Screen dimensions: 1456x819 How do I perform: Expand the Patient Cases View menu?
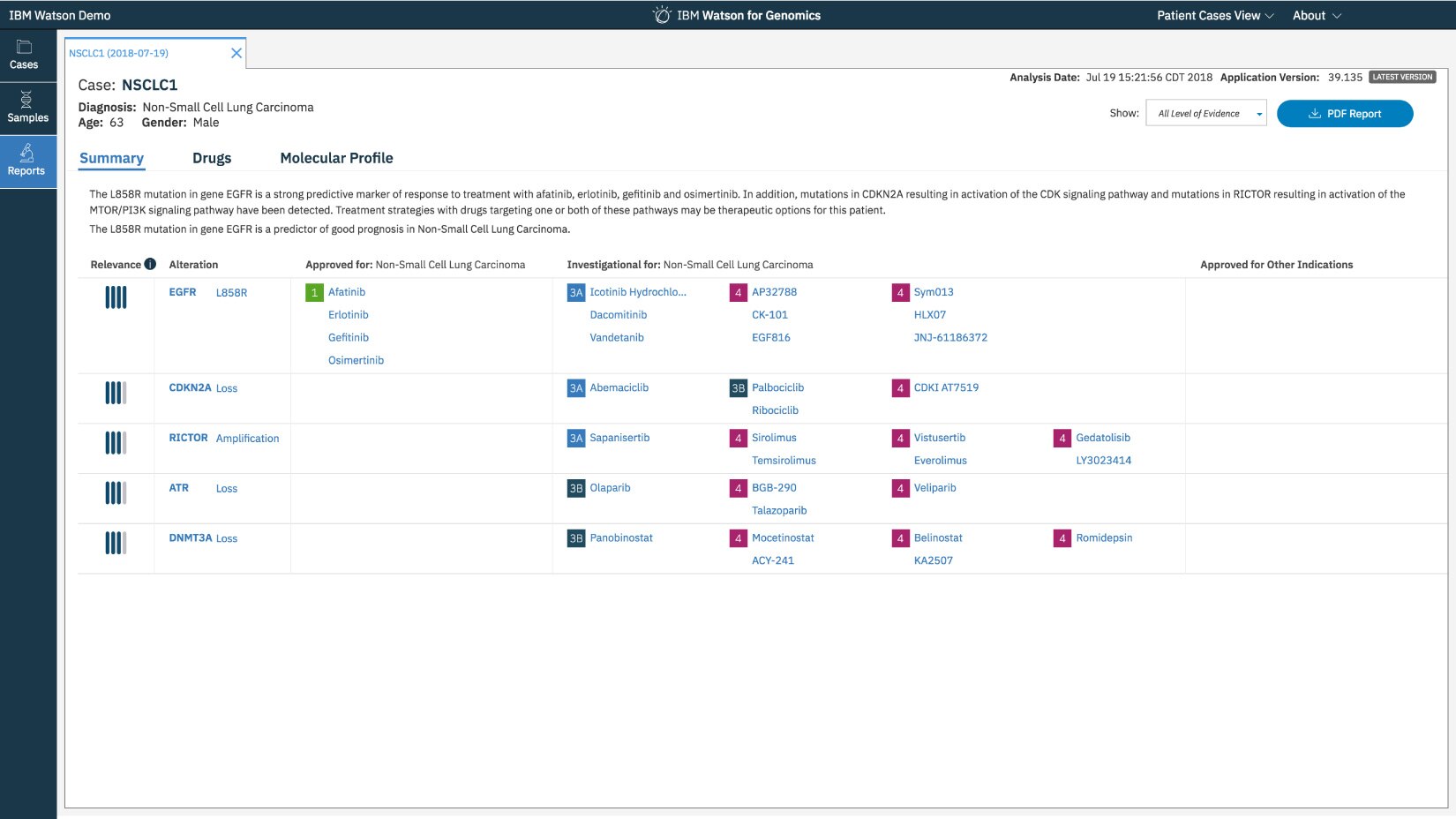pyautogui.click(x=1215, y=16)
